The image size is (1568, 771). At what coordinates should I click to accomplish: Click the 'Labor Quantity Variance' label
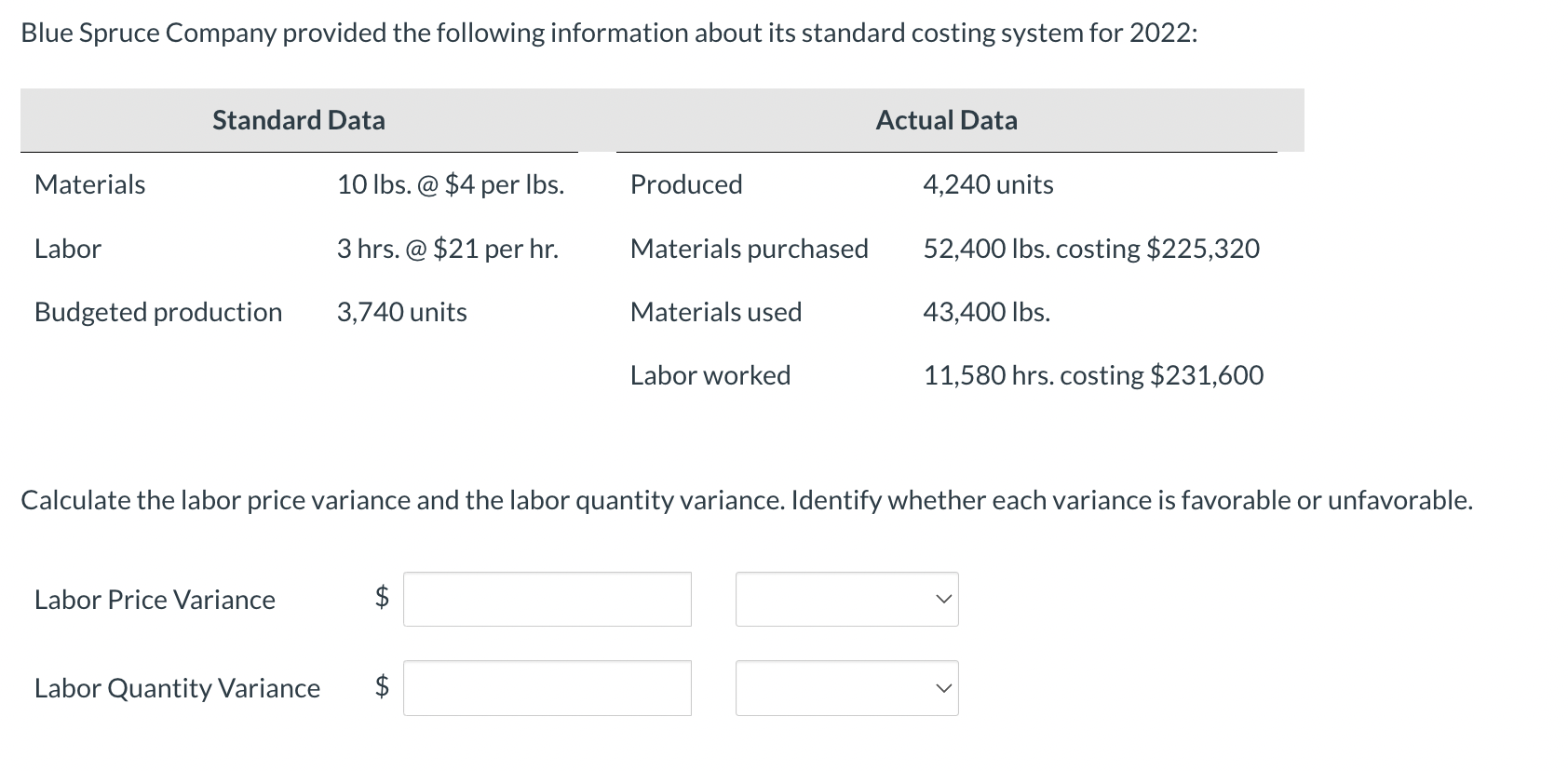(x=177, y=688)
